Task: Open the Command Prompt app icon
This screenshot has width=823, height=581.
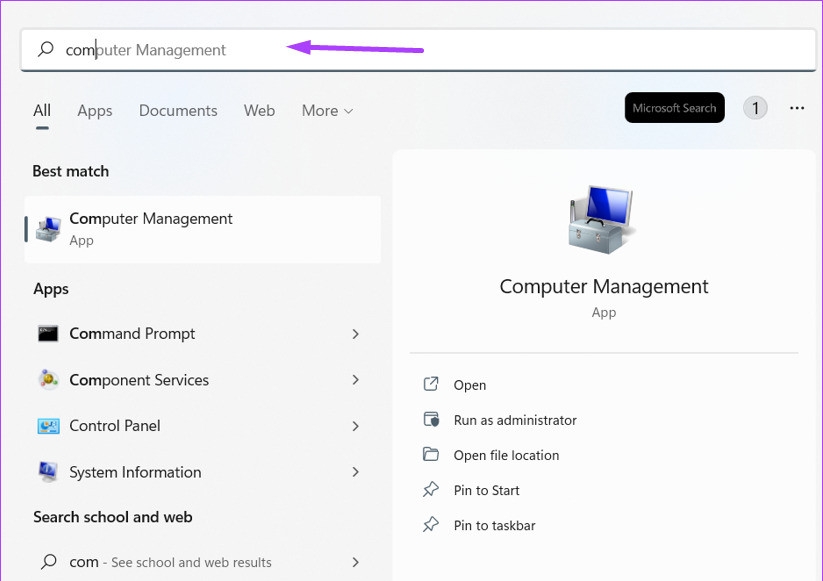Action: (x=48, y=333)
